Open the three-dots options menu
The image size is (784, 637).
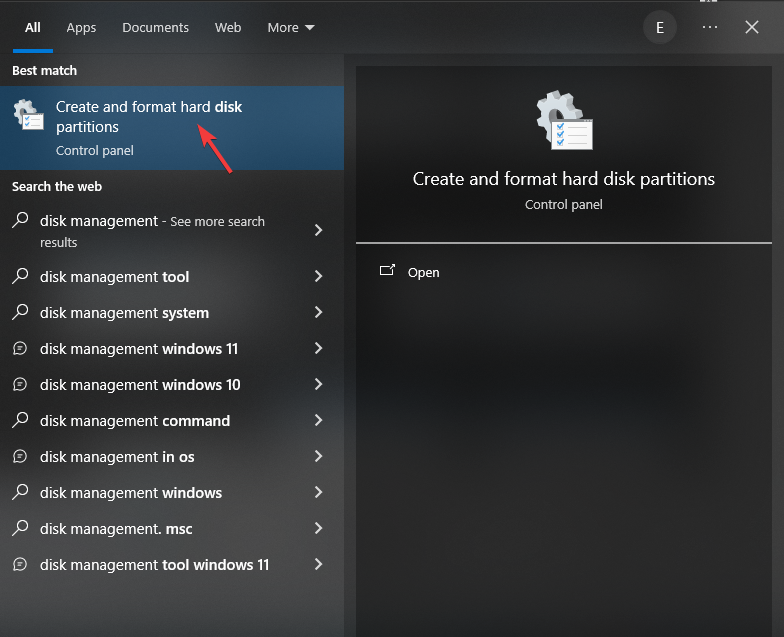(x=710, y=28)
